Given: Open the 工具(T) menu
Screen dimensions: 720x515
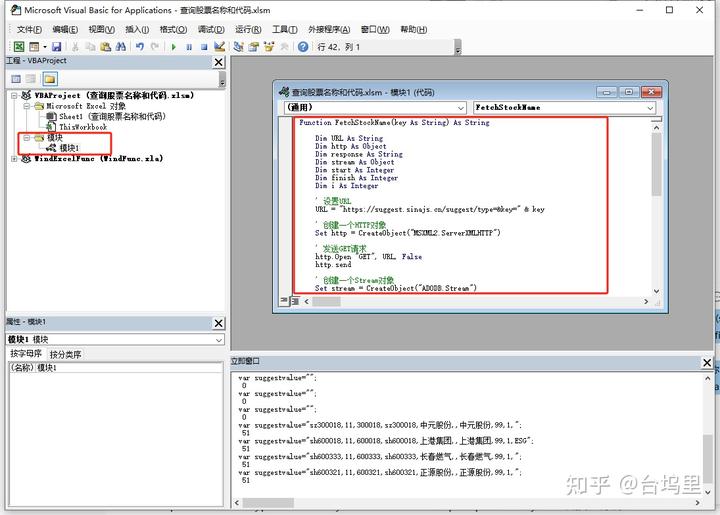Looking at the screenshot, I should [285, 29].
